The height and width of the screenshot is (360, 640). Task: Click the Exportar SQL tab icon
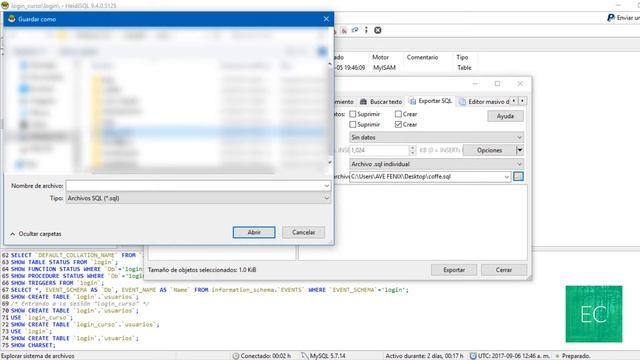413,101
